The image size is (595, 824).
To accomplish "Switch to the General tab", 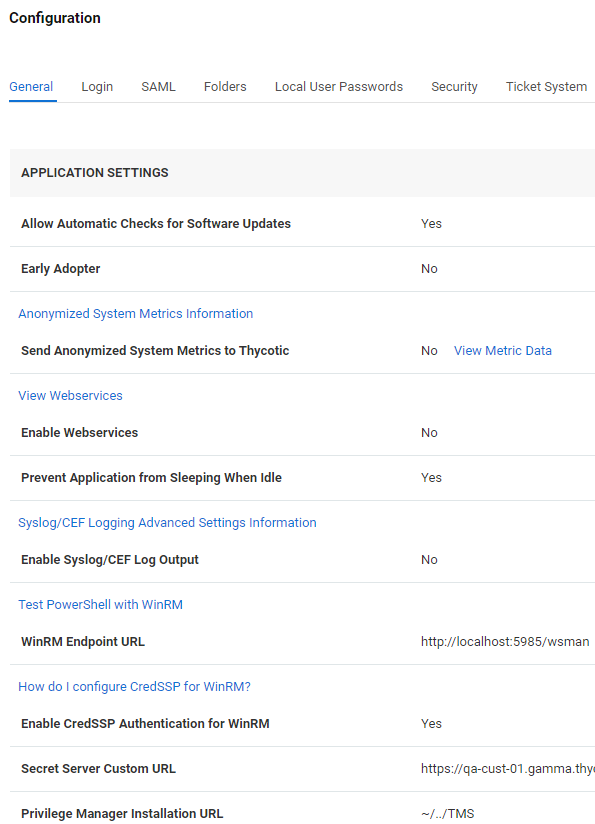I will point(31,87).
